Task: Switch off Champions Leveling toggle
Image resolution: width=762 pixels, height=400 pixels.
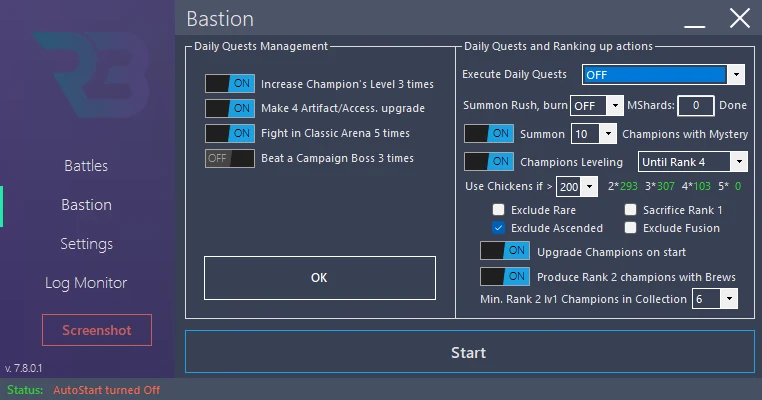Action: (x=489, y=162)
